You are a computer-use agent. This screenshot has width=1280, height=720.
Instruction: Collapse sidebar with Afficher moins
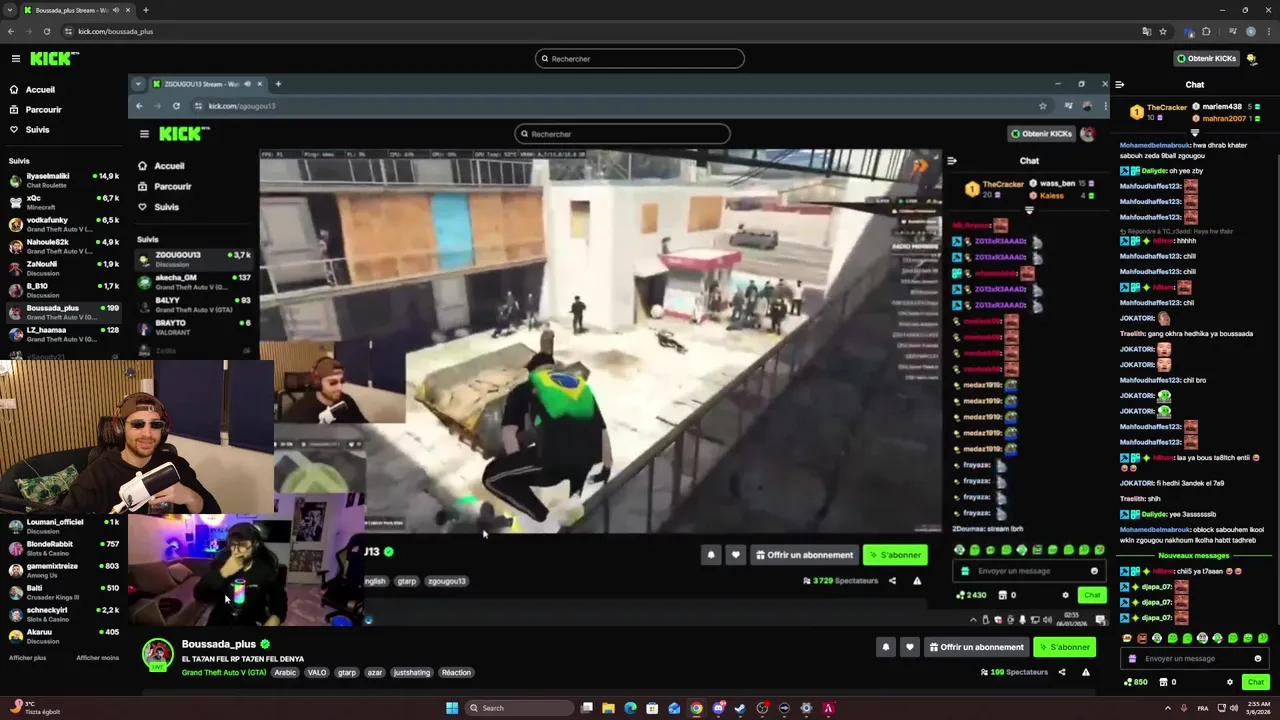pos(97,658)
